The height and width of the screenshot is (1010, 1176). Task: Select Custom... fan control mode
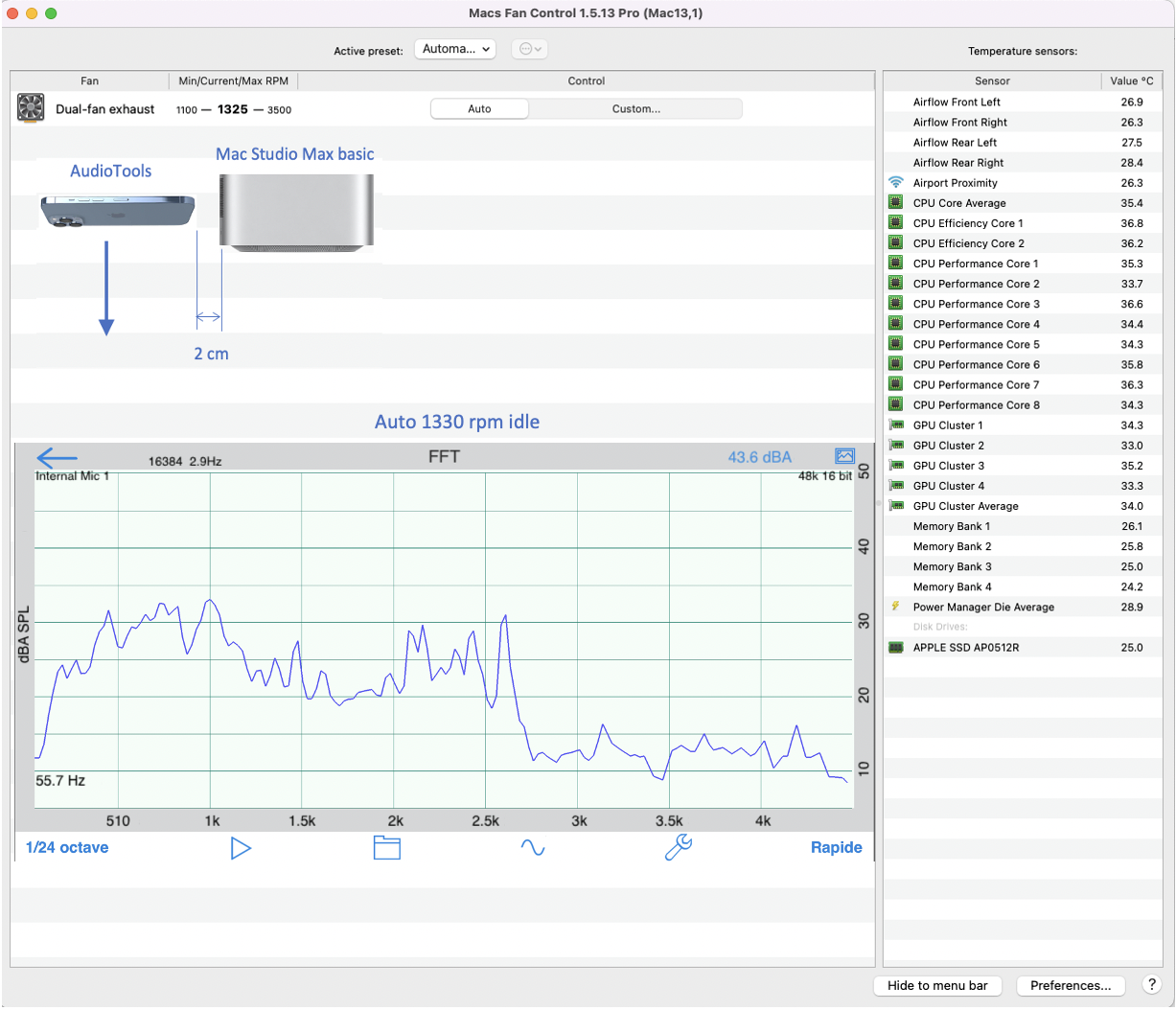coord(636,109)
